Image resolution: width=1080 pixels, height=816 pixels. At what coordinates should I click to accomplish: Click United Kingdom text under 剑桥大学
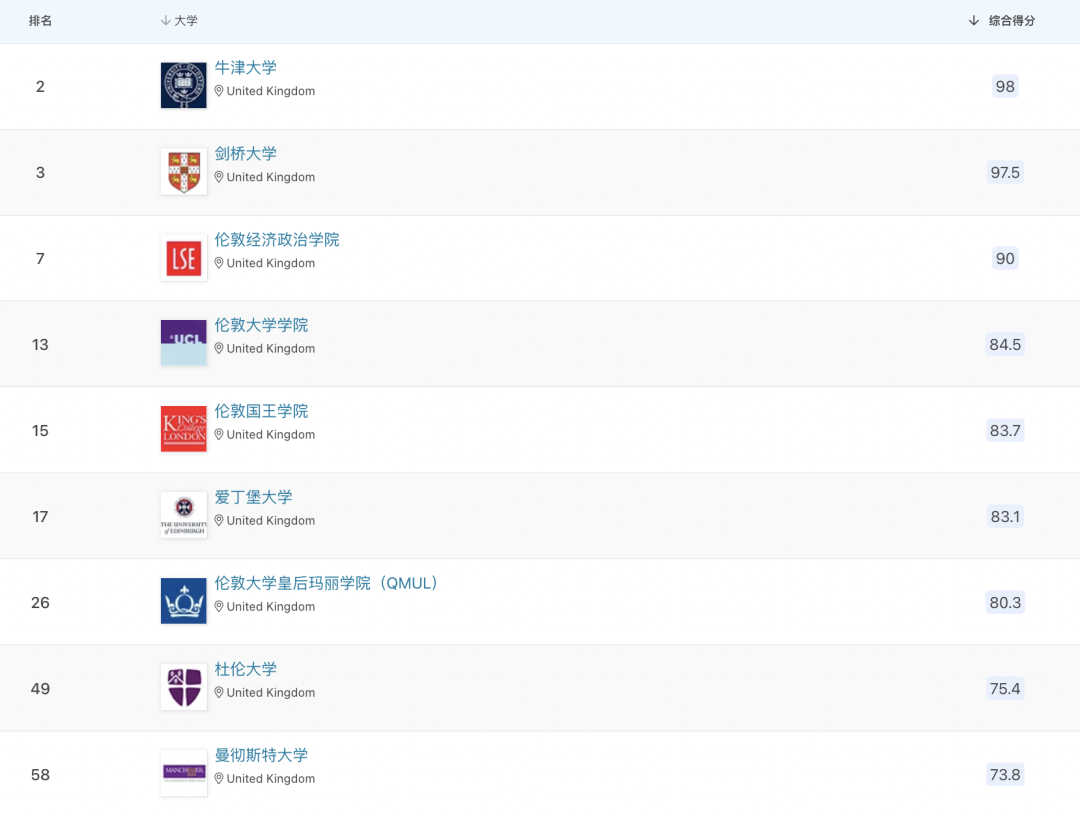pyautogui.click(x=271, y=177)
